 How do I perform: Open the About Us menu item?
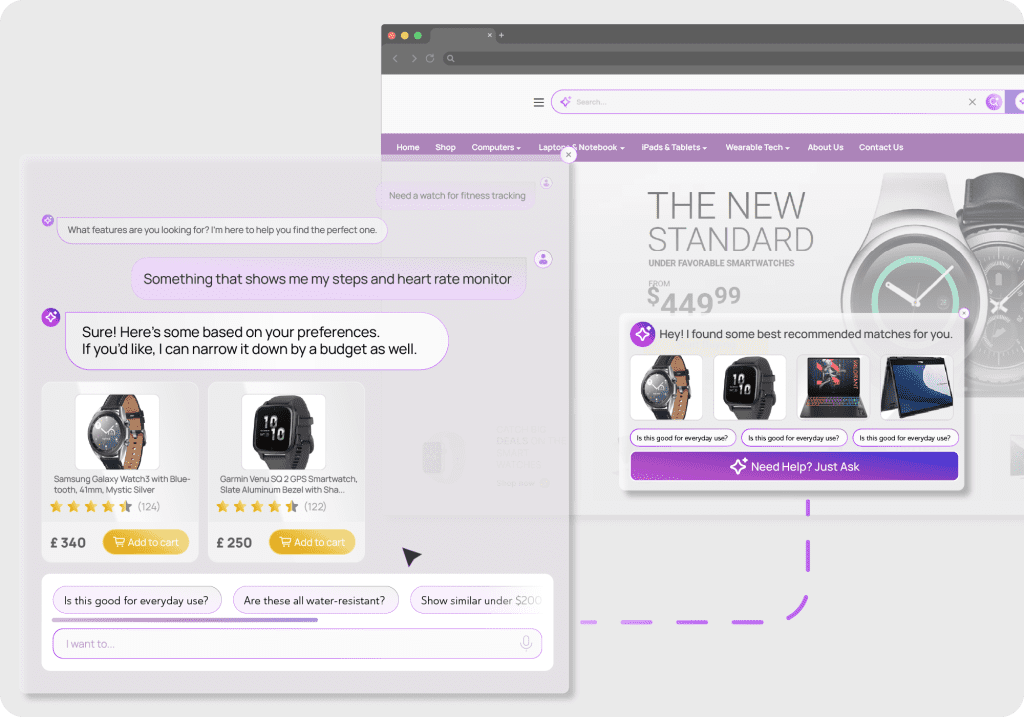pyautogui.click(x=825, y=148)
